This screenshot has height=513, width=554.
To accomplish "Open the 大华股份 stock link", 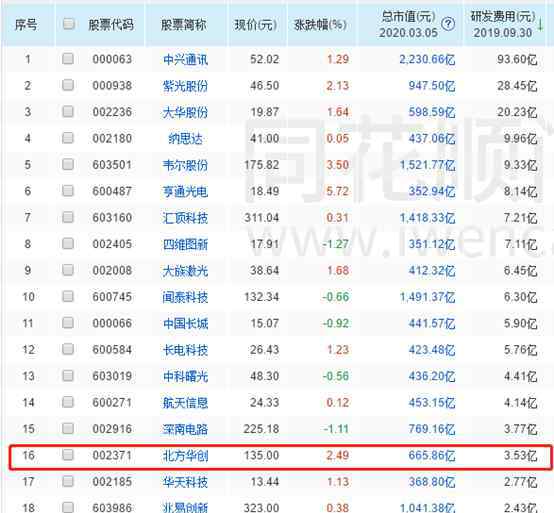I will [185, 112].
